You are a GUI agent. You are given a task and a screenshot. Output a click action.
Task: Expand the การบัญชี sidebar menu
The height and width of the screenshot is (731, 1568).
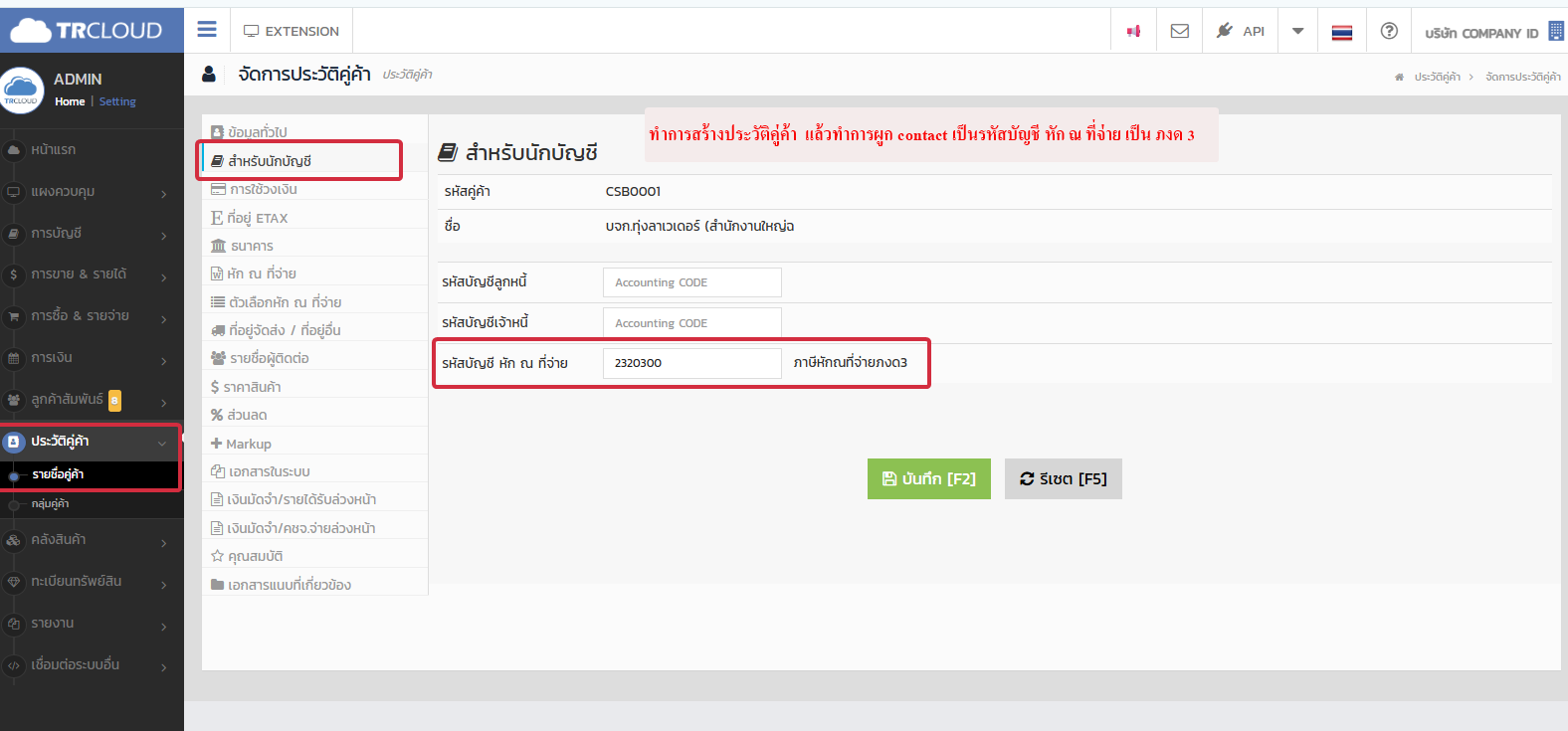tap(90, 234)
